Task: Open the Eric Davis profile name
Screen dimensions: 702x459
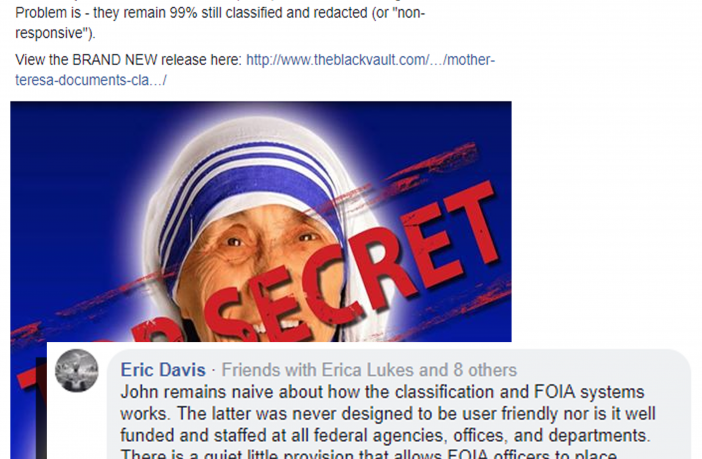Action: [x=163, y=370]
